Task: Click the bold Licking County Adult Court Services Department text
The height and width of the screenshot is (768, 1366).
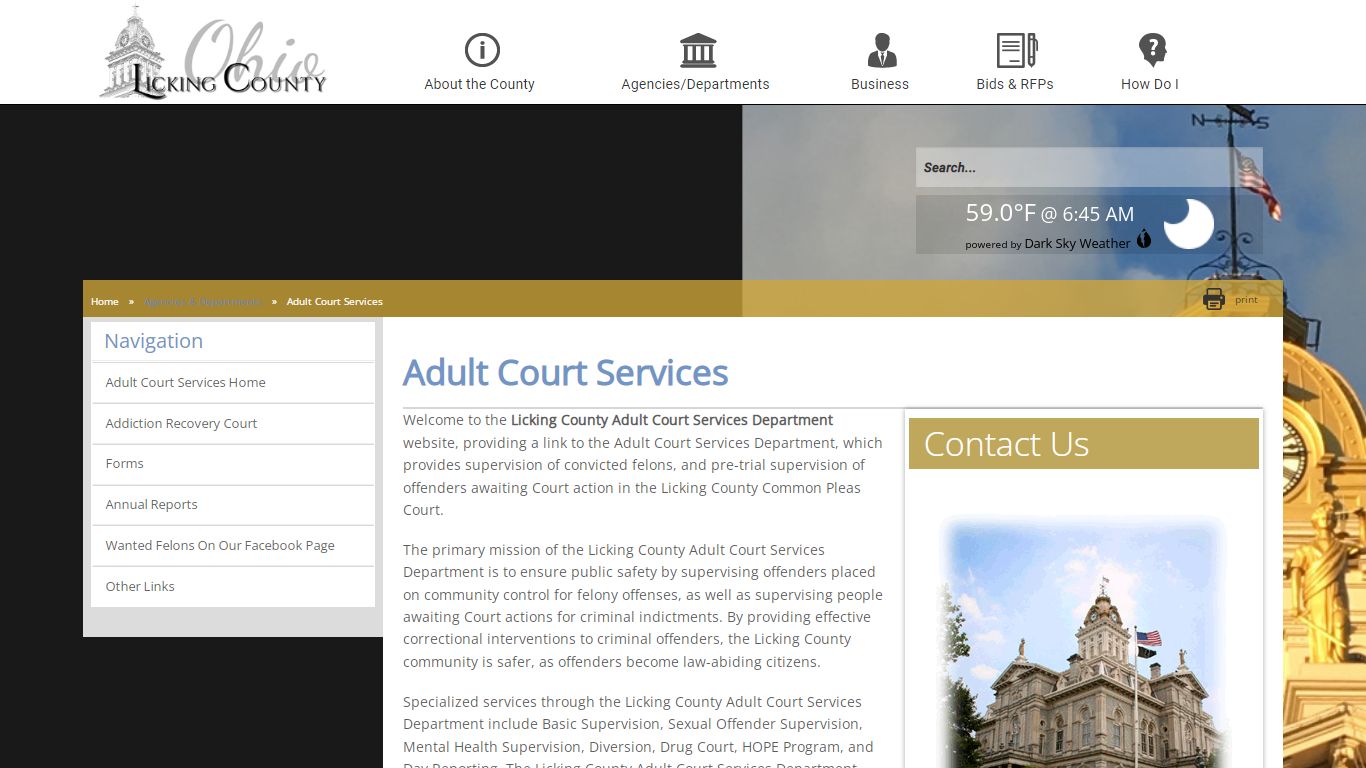Action: (x=672, y=420)
